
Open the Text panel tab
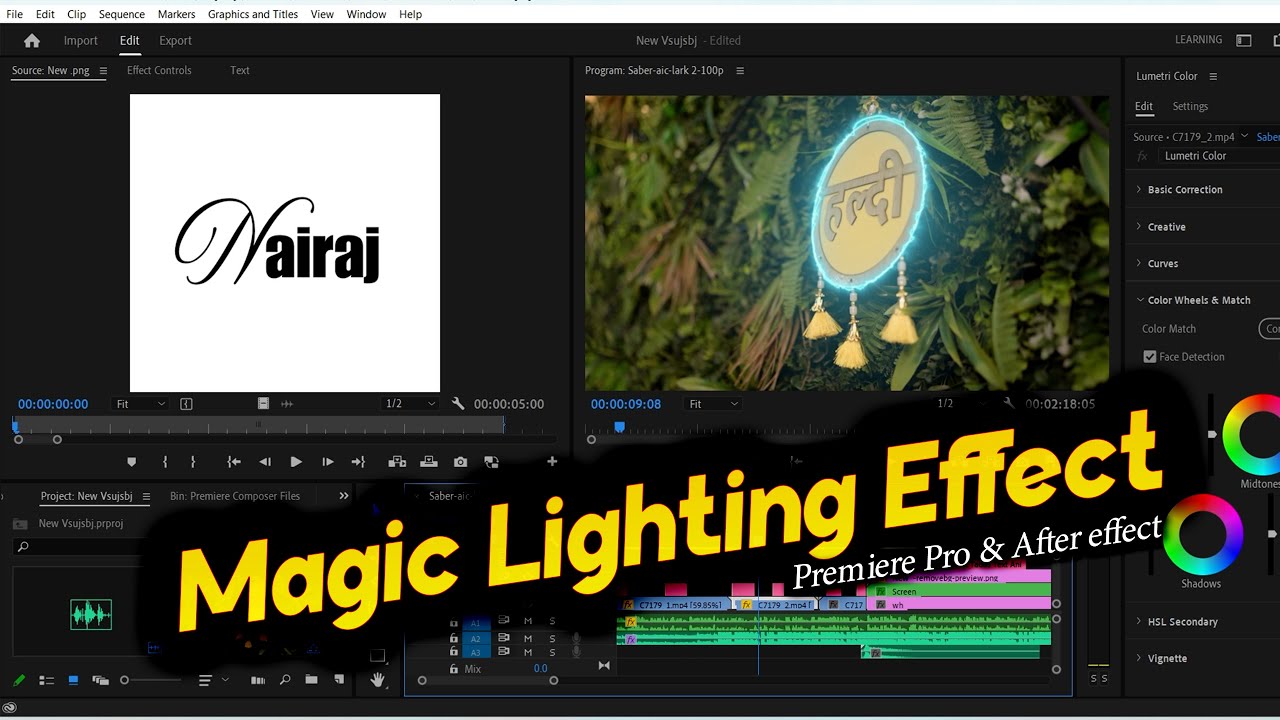click(x=240, y=70)
